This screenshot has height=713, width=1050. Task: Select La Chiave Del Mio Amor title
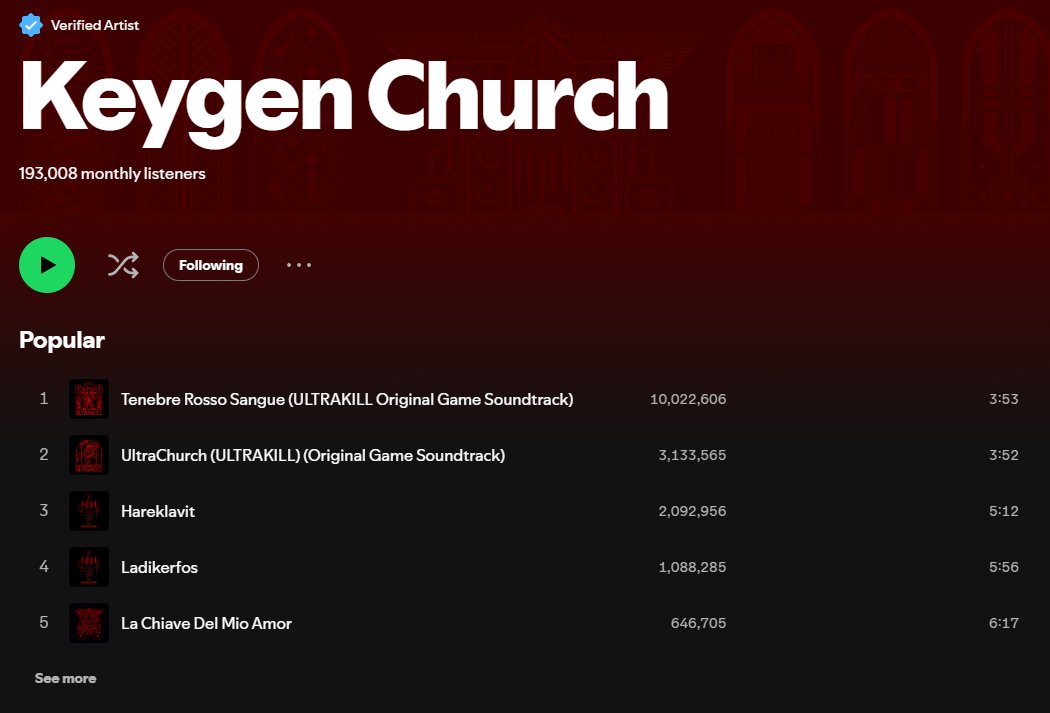[x=206, y=623]
